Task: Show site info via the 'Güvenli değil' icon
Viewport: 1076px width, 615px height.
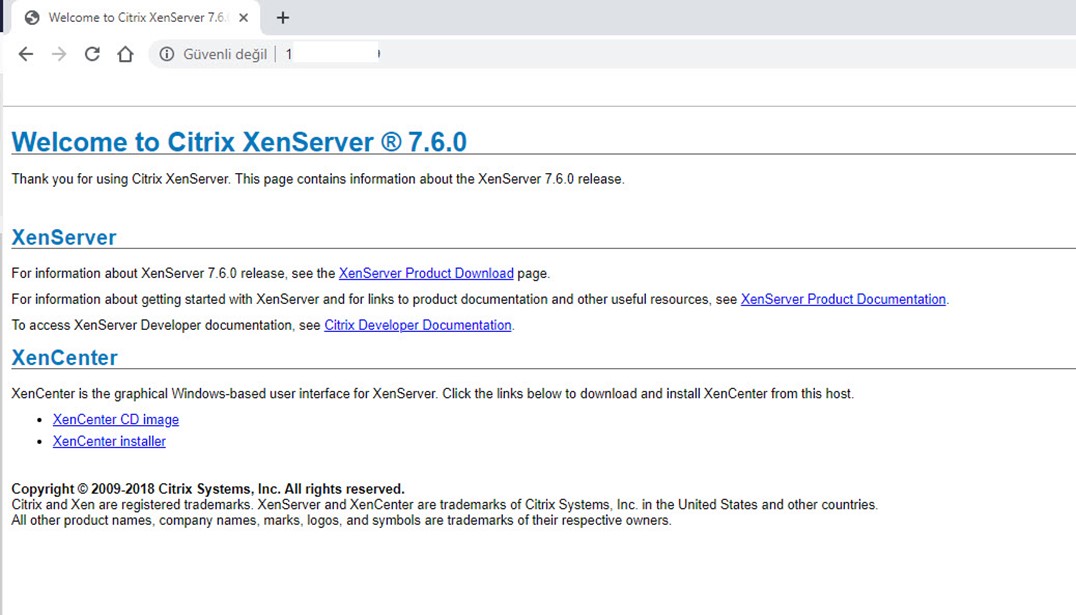Action: click(x=167, y=54)
